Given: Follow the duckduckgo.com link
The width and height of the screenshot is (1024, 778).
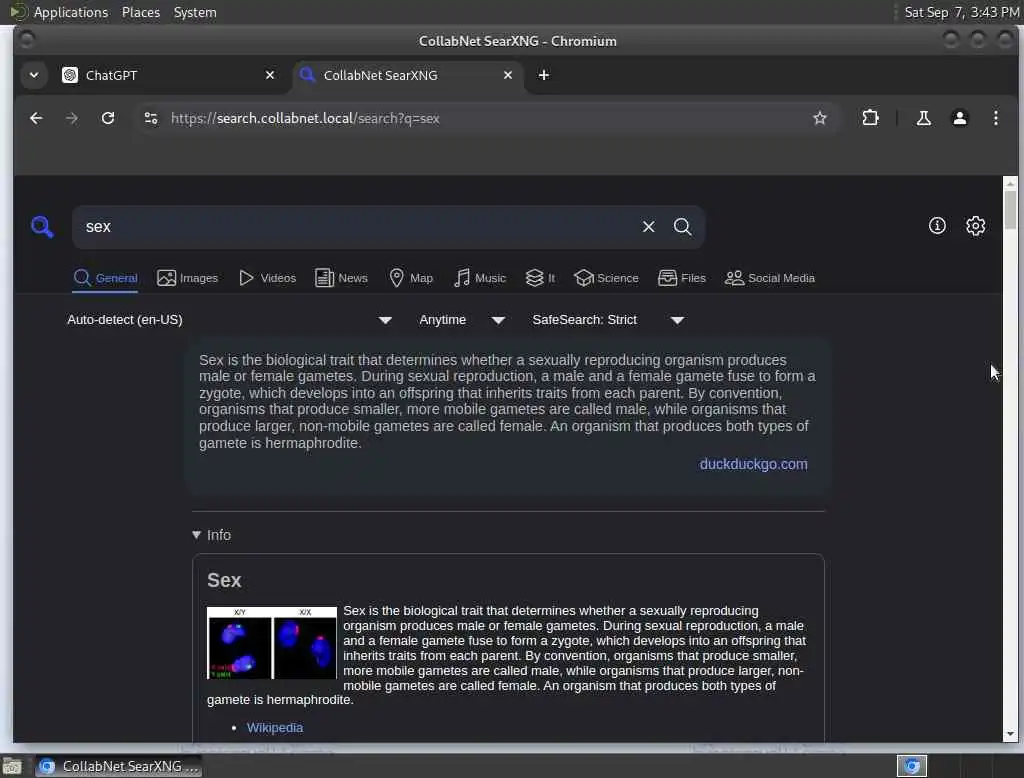Looking at the screenshot, I should click(x=754, y=464).
